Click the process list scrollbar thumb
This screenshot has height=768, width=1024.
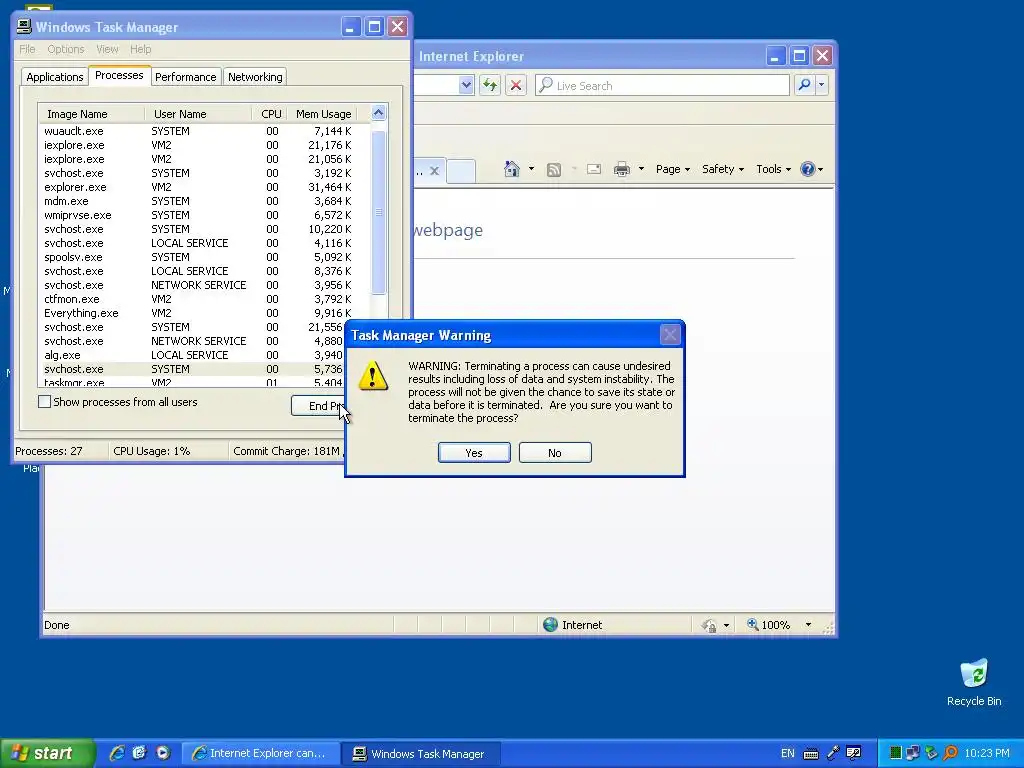(x=379, y=212)
